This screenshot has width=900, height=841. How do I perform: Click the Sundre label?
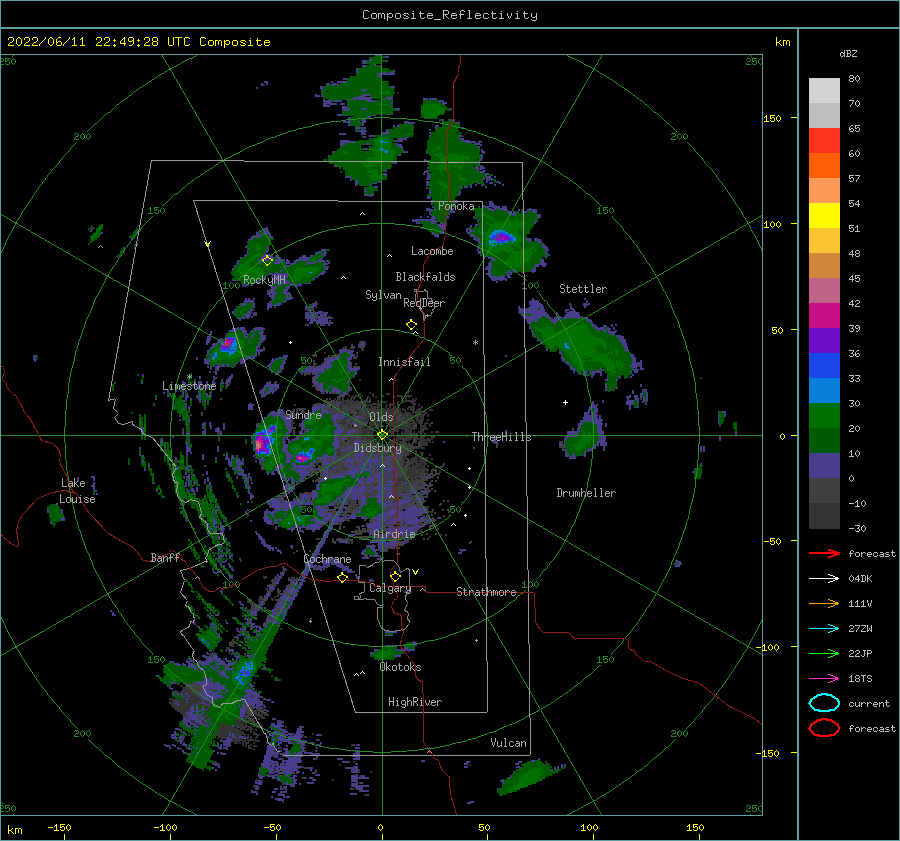coord(303,414)
